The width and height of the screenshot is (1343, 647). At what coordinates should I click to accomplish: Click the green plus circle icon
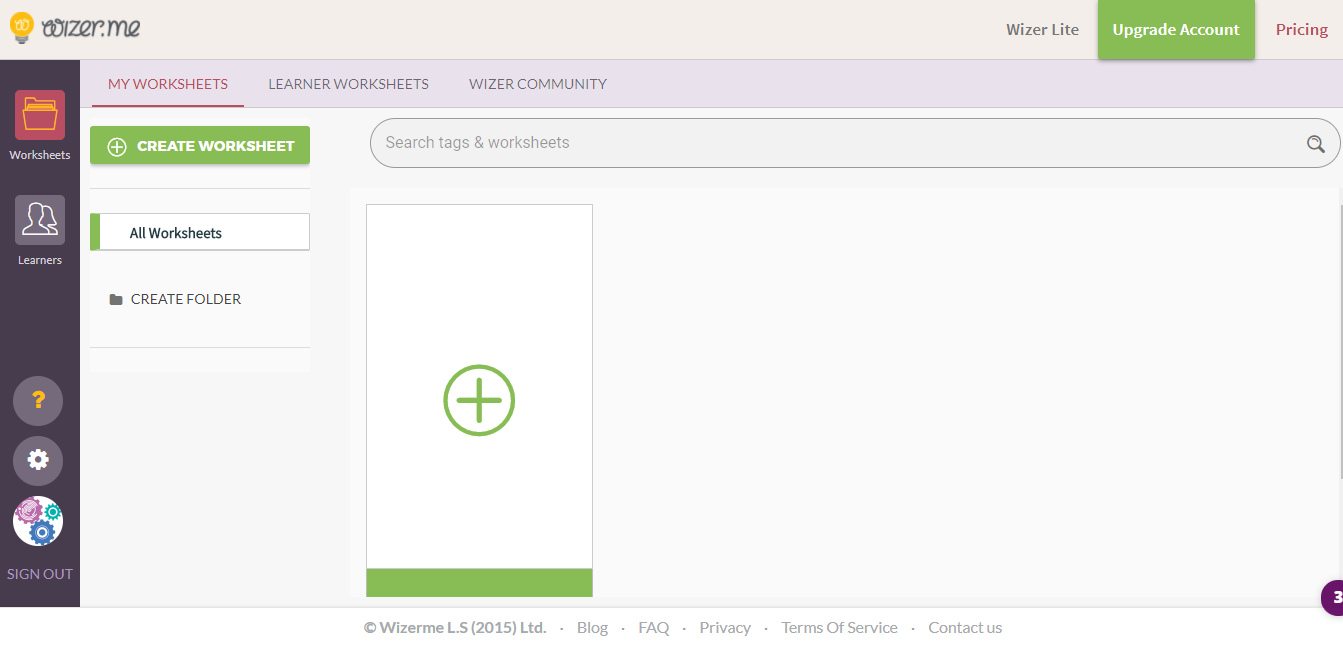(479, 400)
